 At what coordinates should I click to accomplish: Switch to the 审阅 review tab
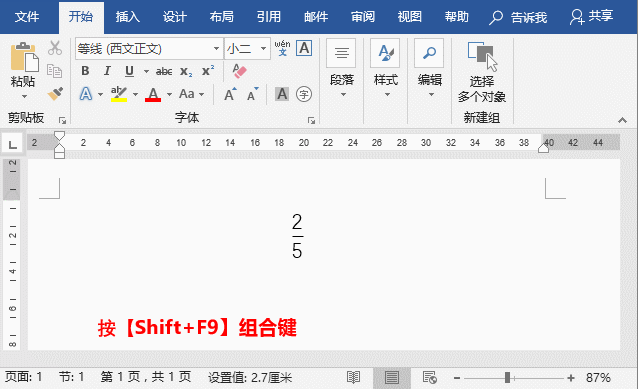pos(363,17)
